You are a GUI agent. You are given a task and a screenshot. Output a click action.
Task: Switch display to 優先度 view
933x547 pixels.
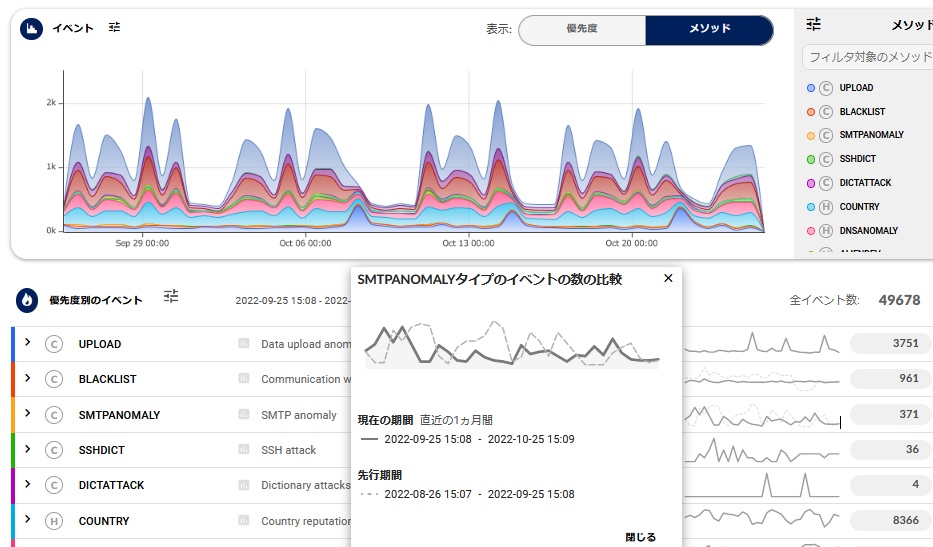[x=581, y=30]
